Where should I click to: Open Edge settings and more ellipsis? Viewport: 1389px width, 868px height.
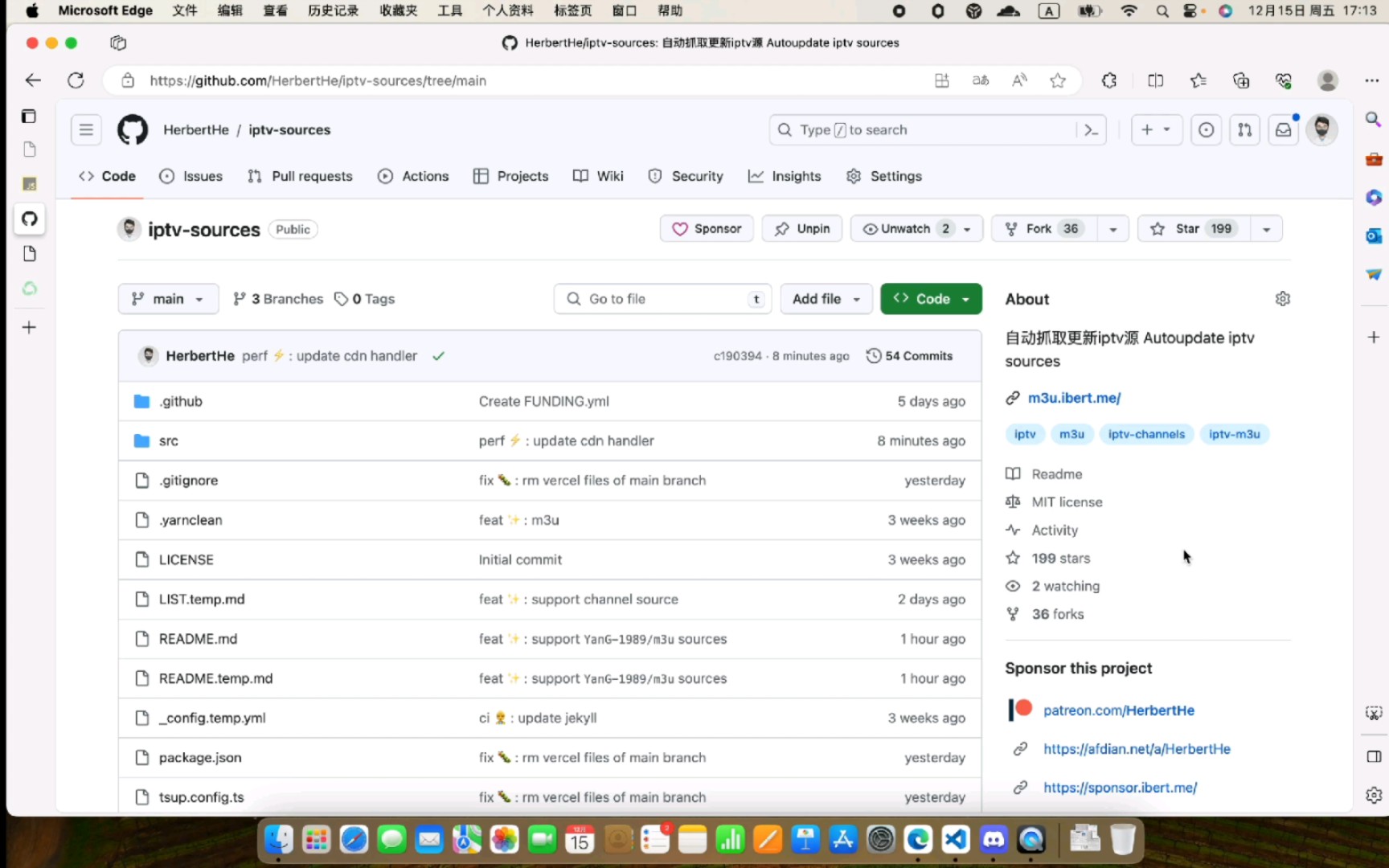(1371, 80)
